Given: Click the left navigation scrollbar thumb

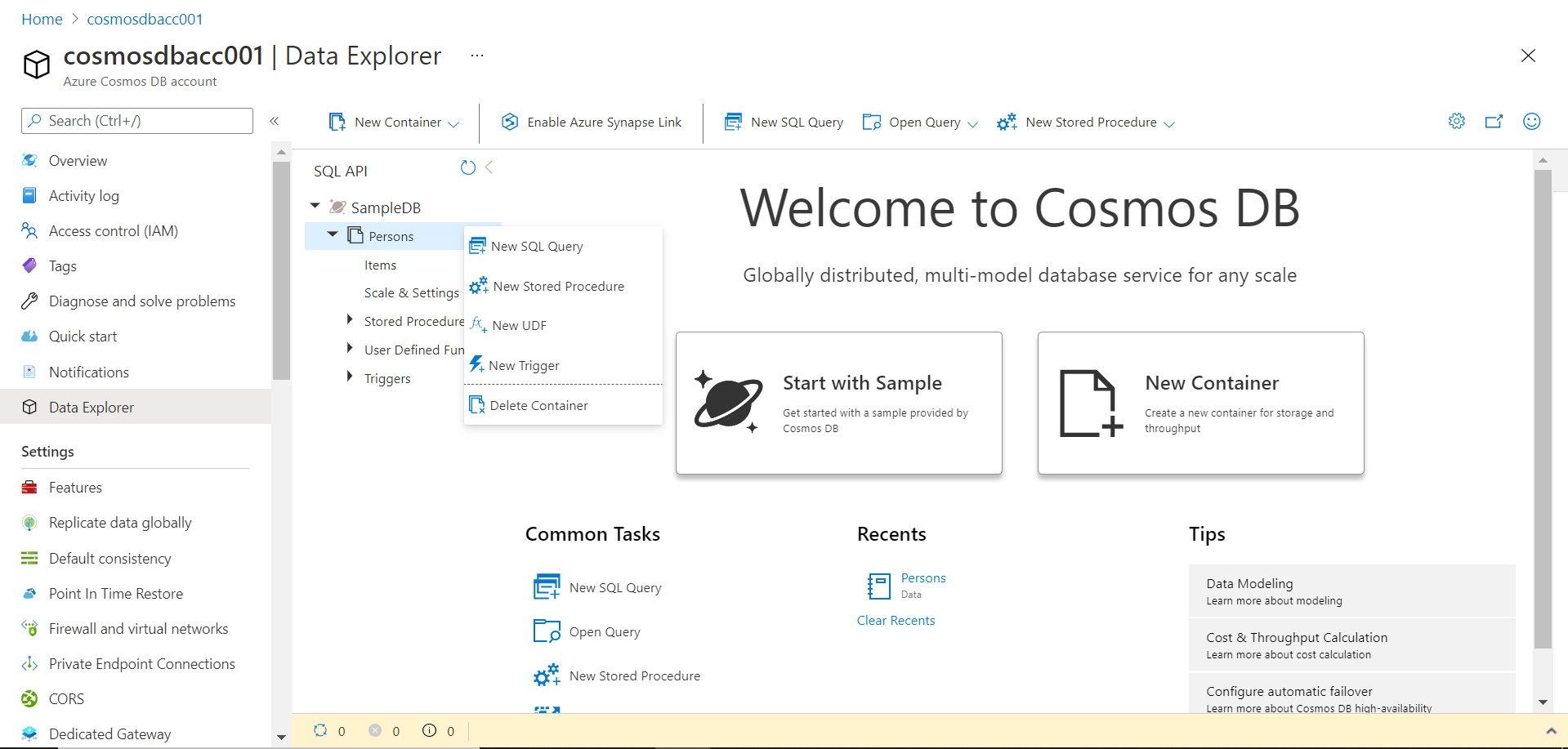Looking at the screenshot, I should [281, 270].
